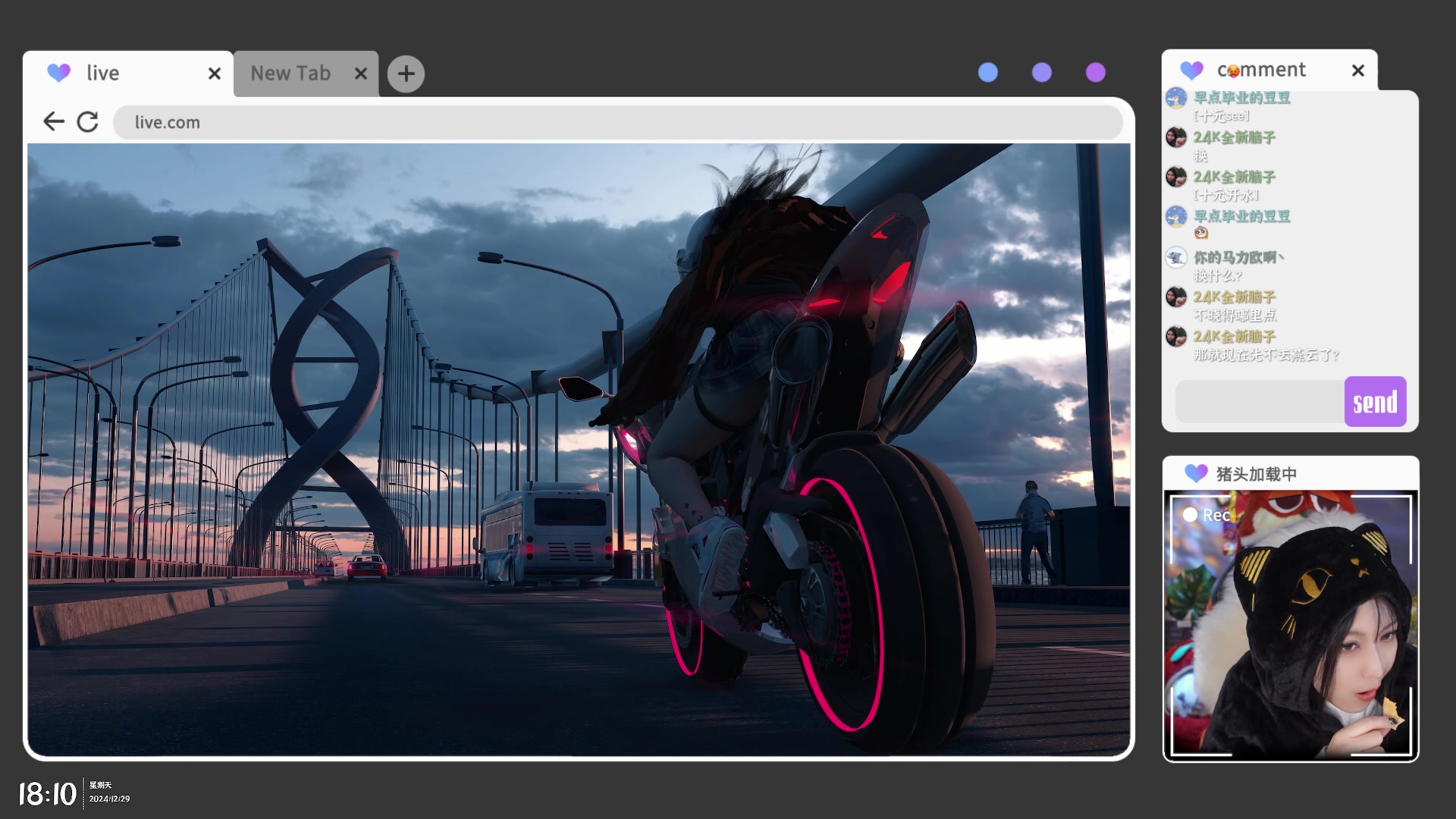Click the comment text 换什么?

click(1218, 275)
